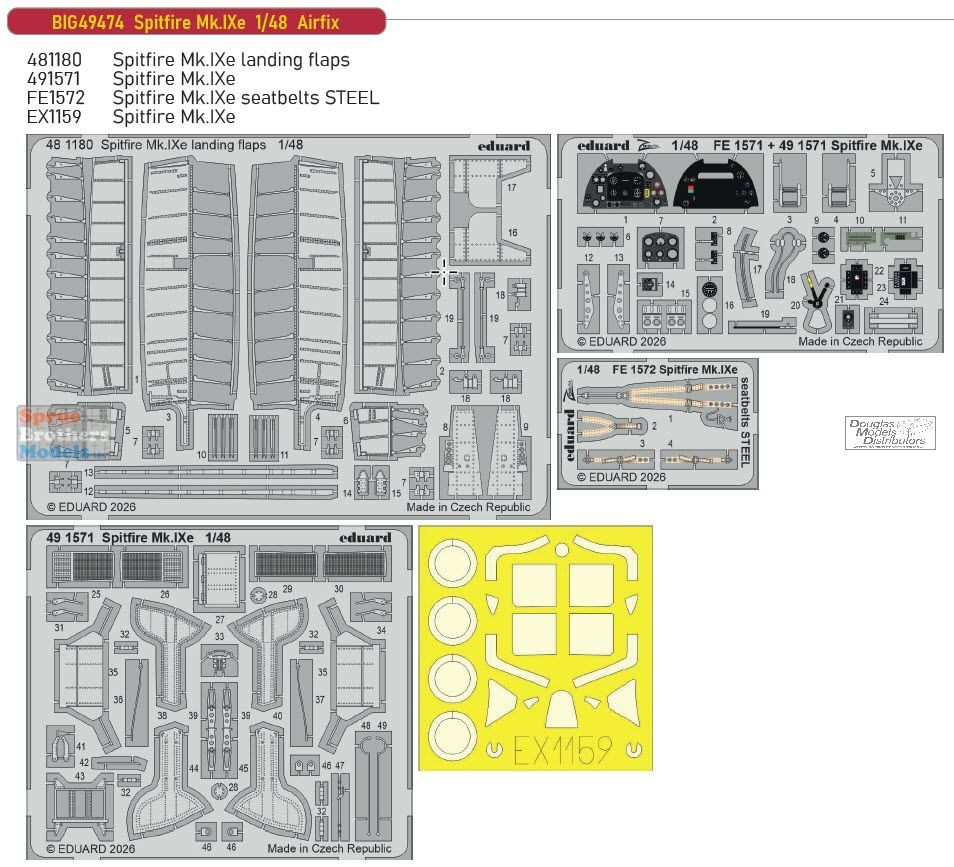Click '© EDUARD 2026' on the FE 1571 fret
Viewport: 954px width, 867px height.
coord(621,341)
